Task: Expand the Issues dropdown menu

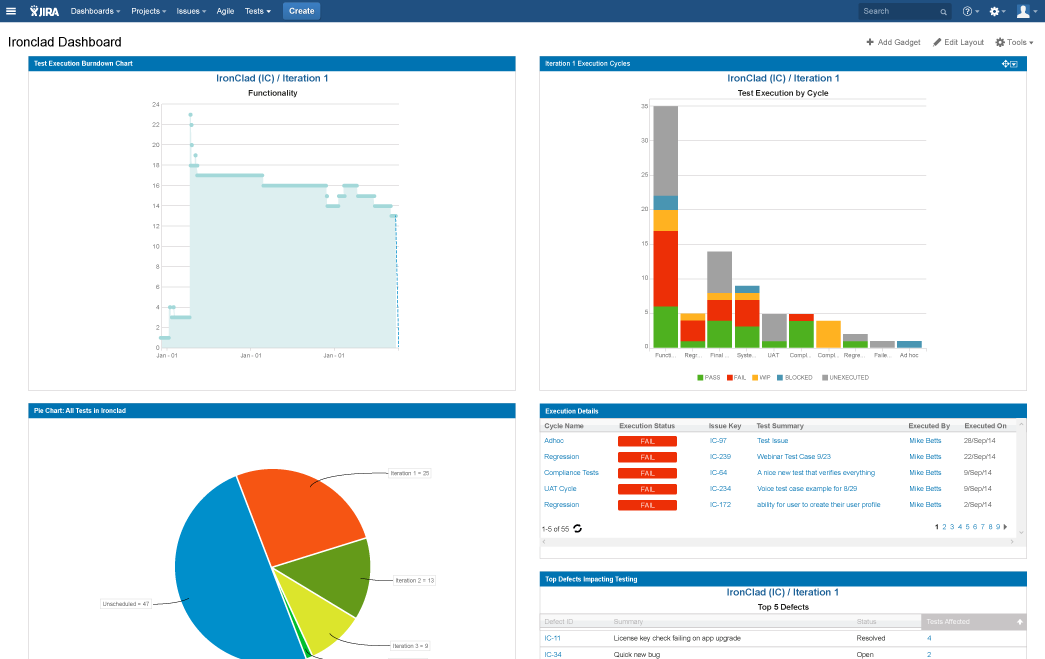Action: tap(191, 11)
